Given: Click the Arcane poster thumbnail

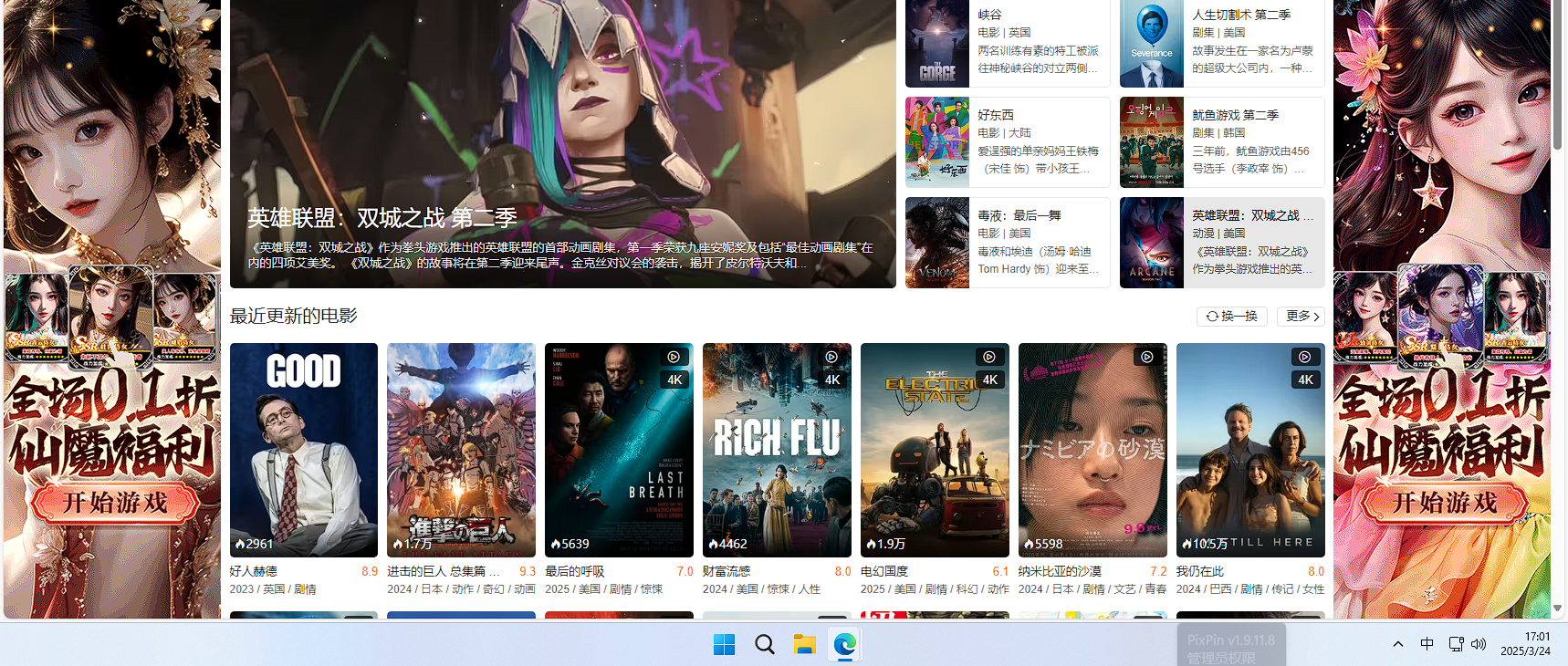Looking at the screenshot, I should point(1152,243).
